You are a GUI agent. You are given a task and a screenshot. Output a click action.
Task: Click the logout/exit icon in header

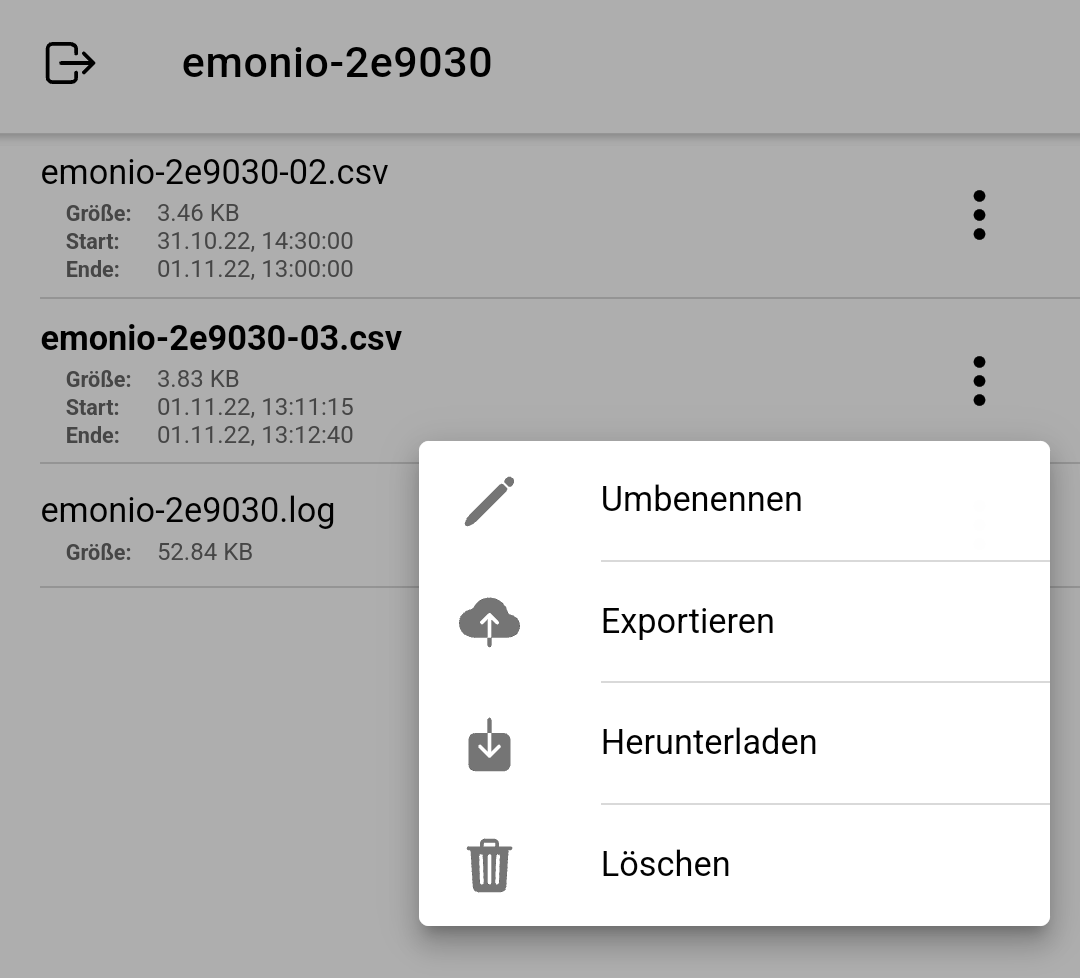pos(70,63)
